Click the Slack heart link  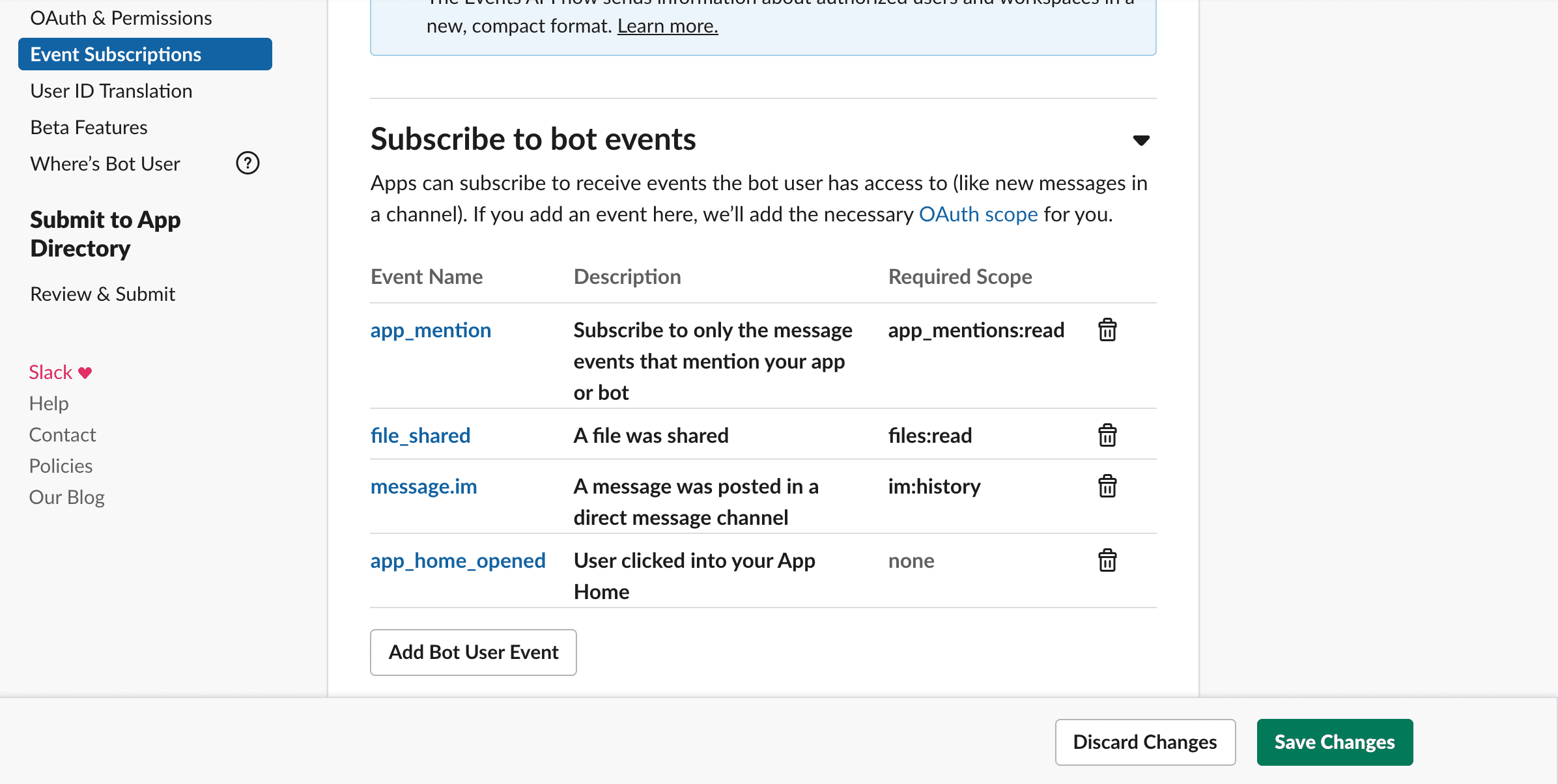61,372
